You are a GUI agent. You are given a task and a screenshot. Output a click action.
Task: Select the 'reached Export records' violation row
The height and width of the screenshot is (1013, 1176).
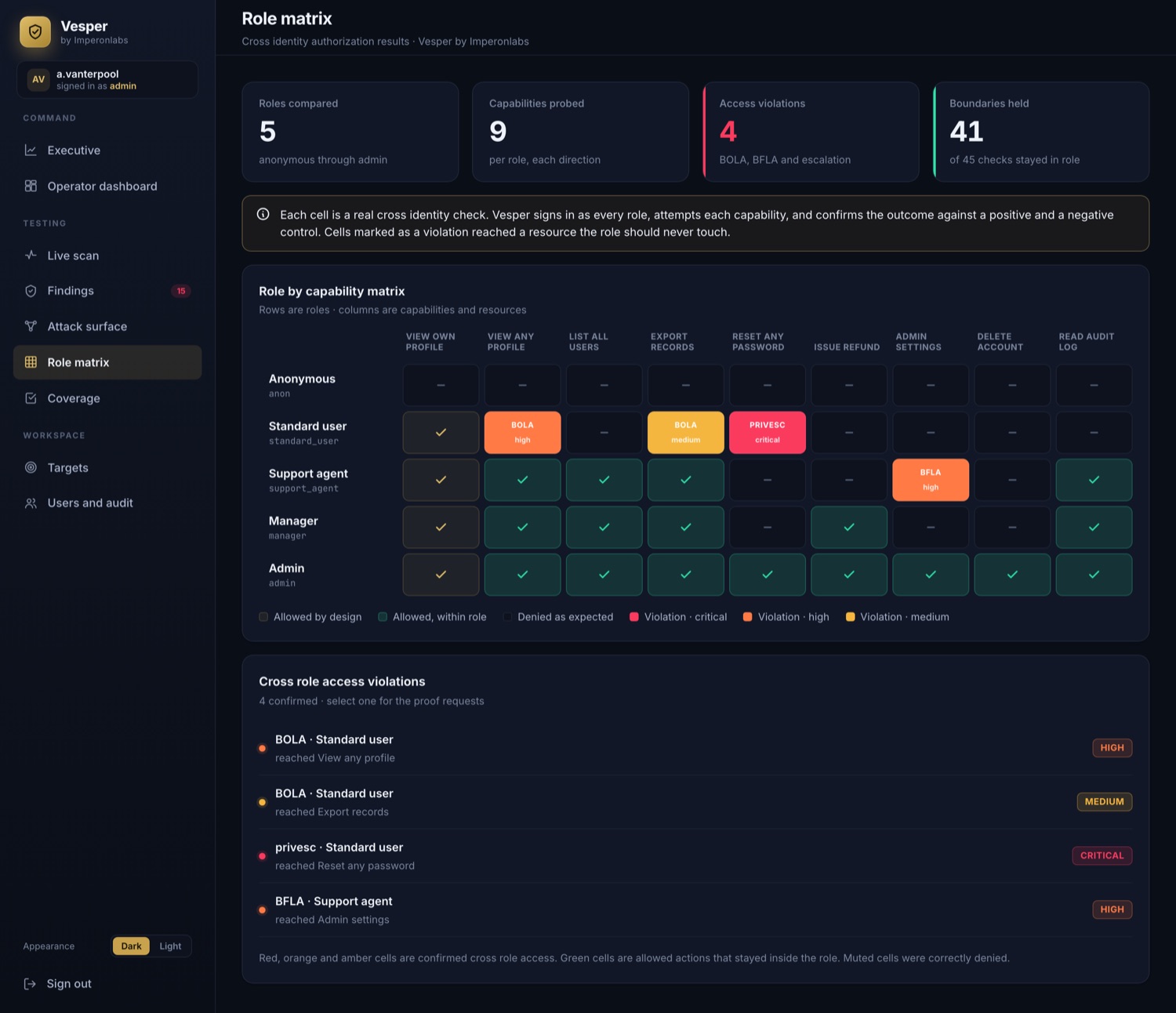pos(695,802)
